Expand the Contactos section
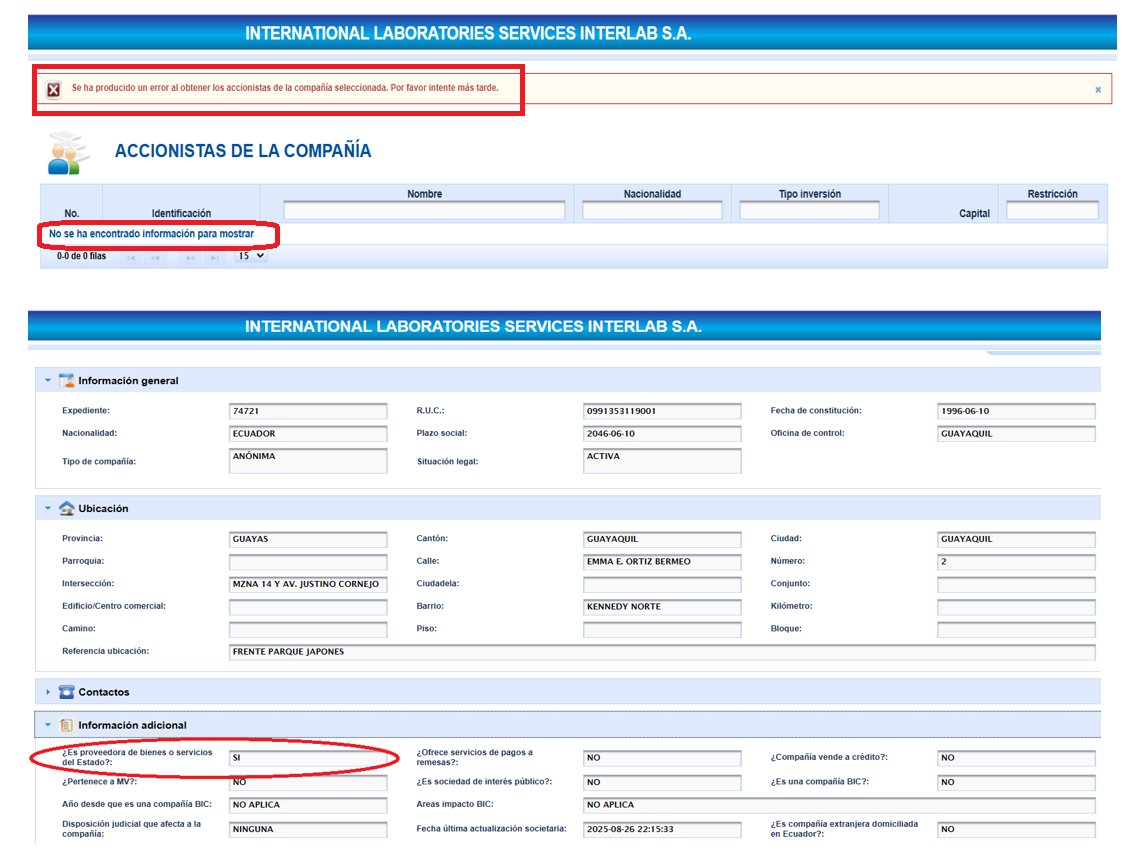This screenshot has height=851, width=1122. (x=48, y=692)
